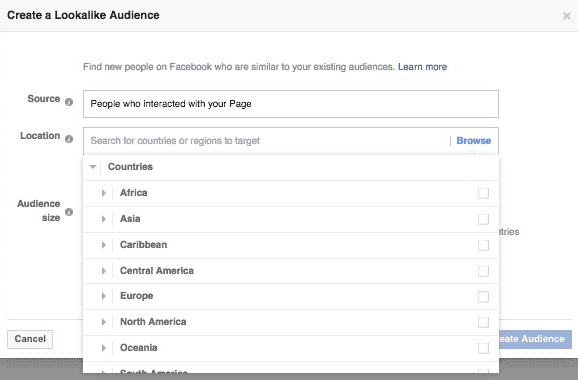Screen dimensions: 578x380
Task: Select the Africa row label
Action: (133, 193)
